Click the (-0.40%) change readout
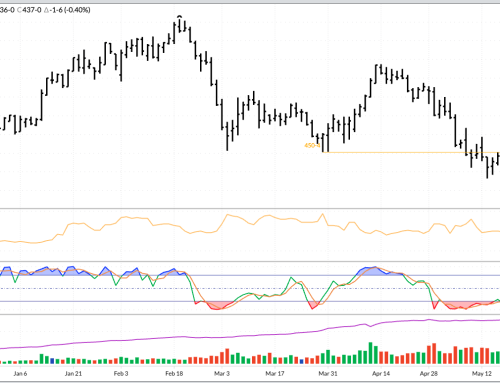The height and width of the screenshot is (383, 500). [x=77, y=10]
